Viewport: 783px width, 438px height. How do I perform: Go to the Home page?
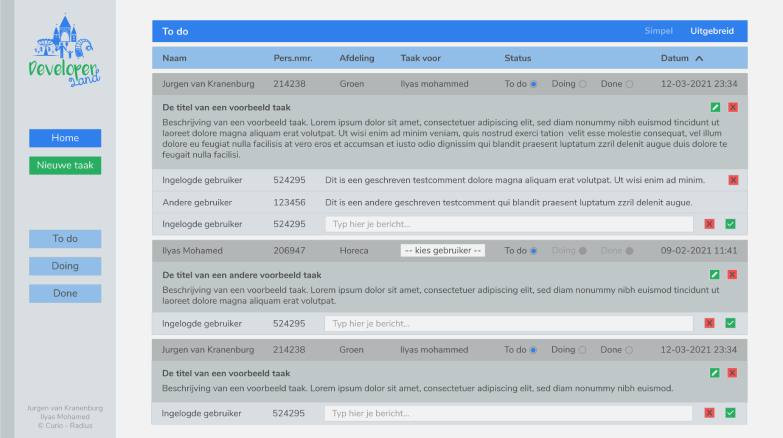coord(65,138)
